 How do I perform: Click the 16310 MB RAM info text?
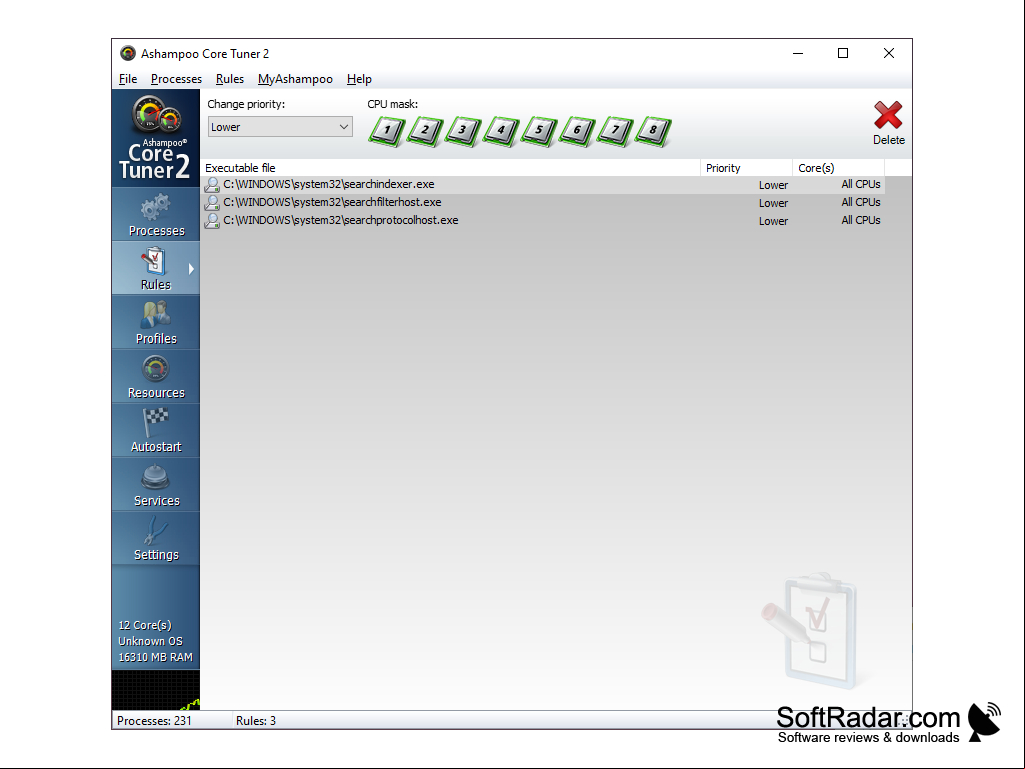(x=156, y=657)
